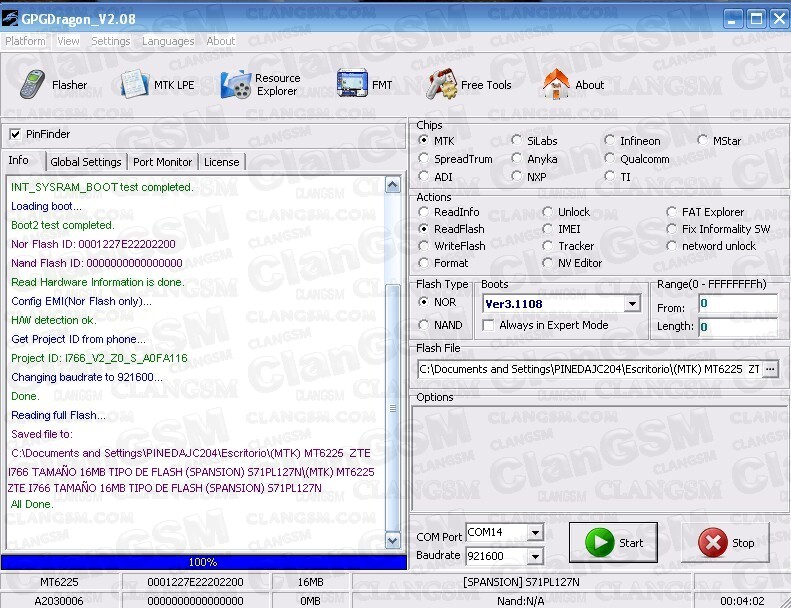791x608 pixels.
Task: Set flash type to NAND
Action: tap(423, 325)
